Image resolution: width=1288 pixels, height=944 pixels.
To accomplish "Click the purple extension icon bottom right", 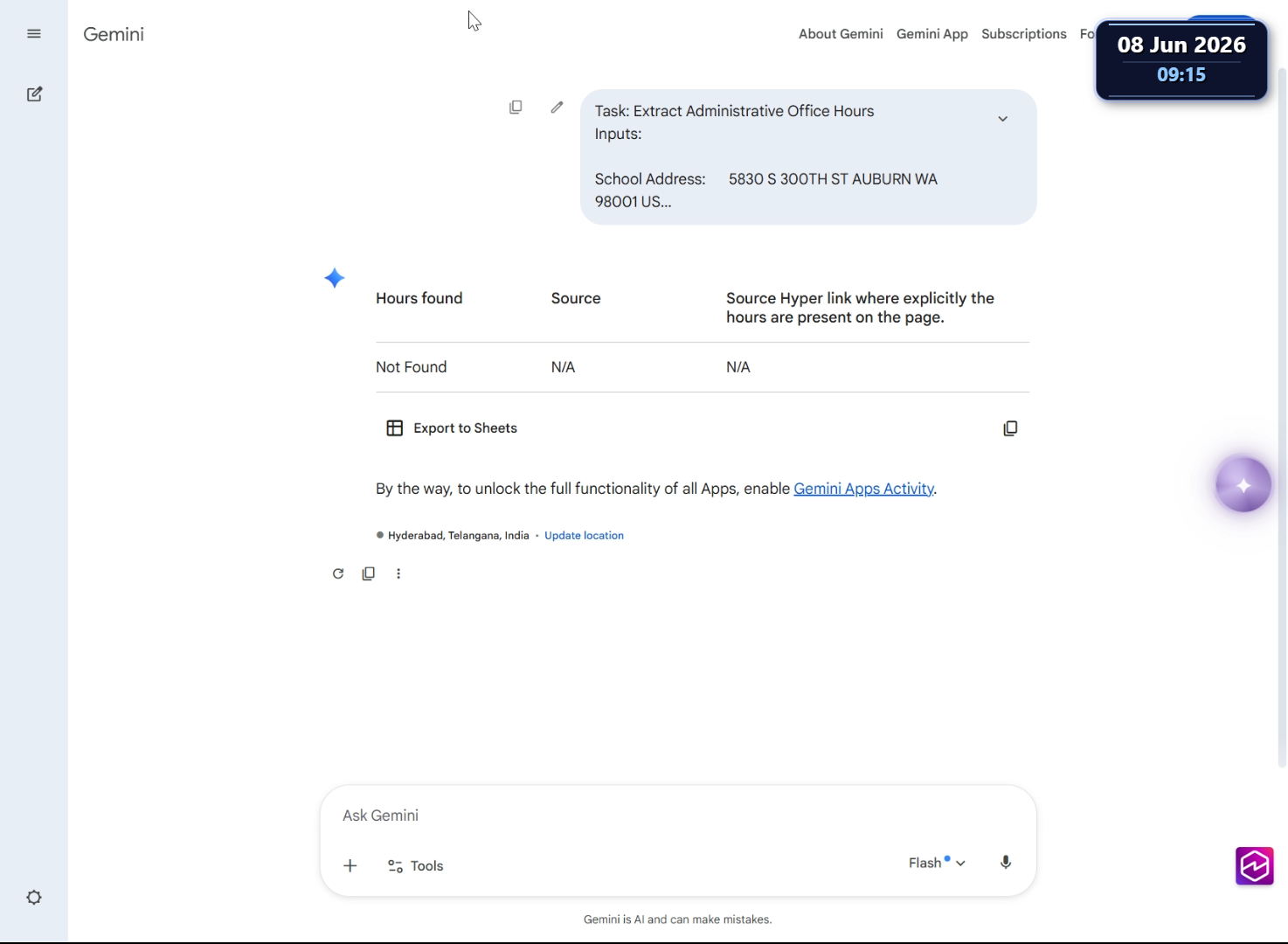I will point(1255,866).
